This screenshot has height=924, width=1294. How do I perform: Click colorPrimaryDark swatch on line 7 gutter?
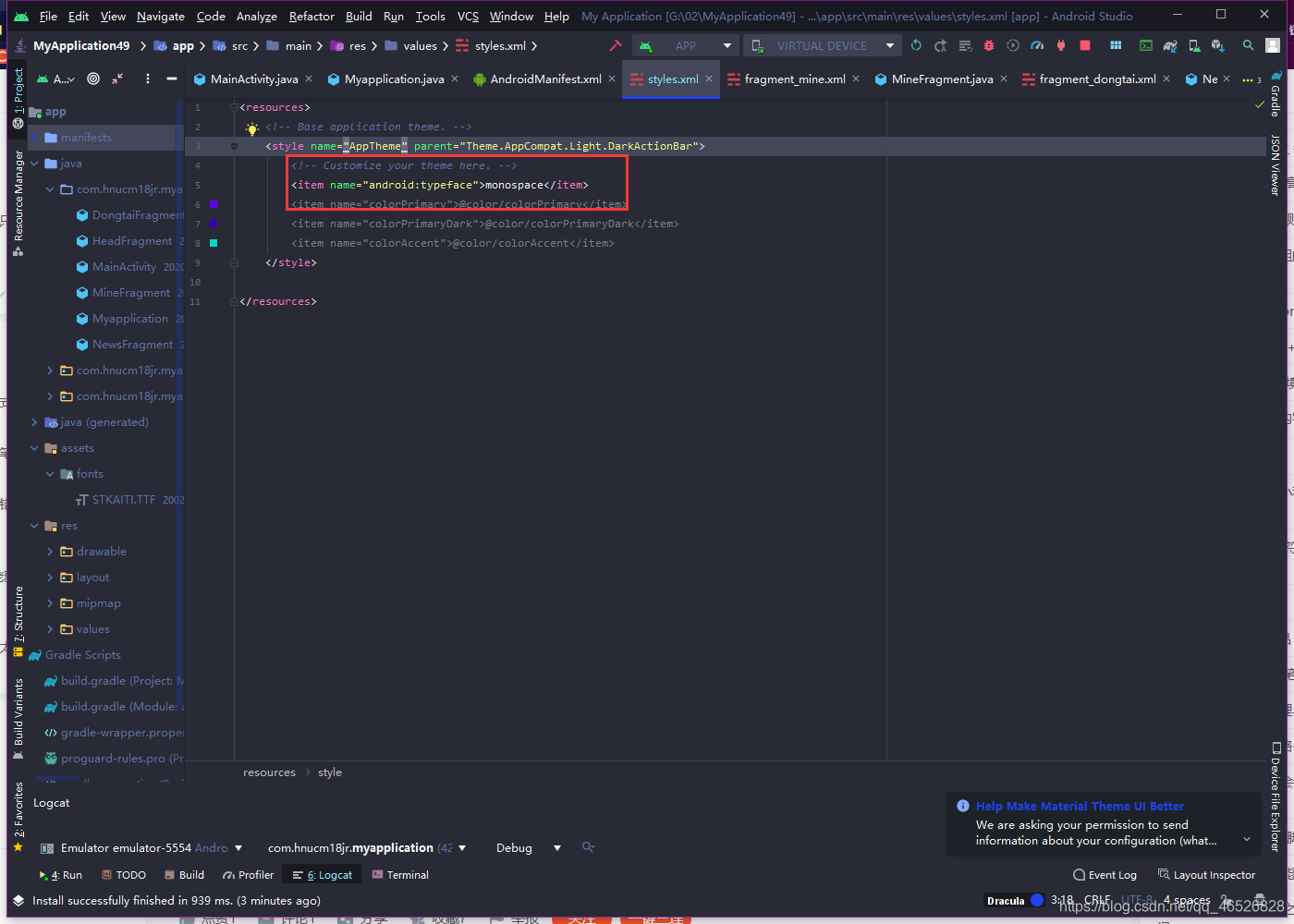214,224
